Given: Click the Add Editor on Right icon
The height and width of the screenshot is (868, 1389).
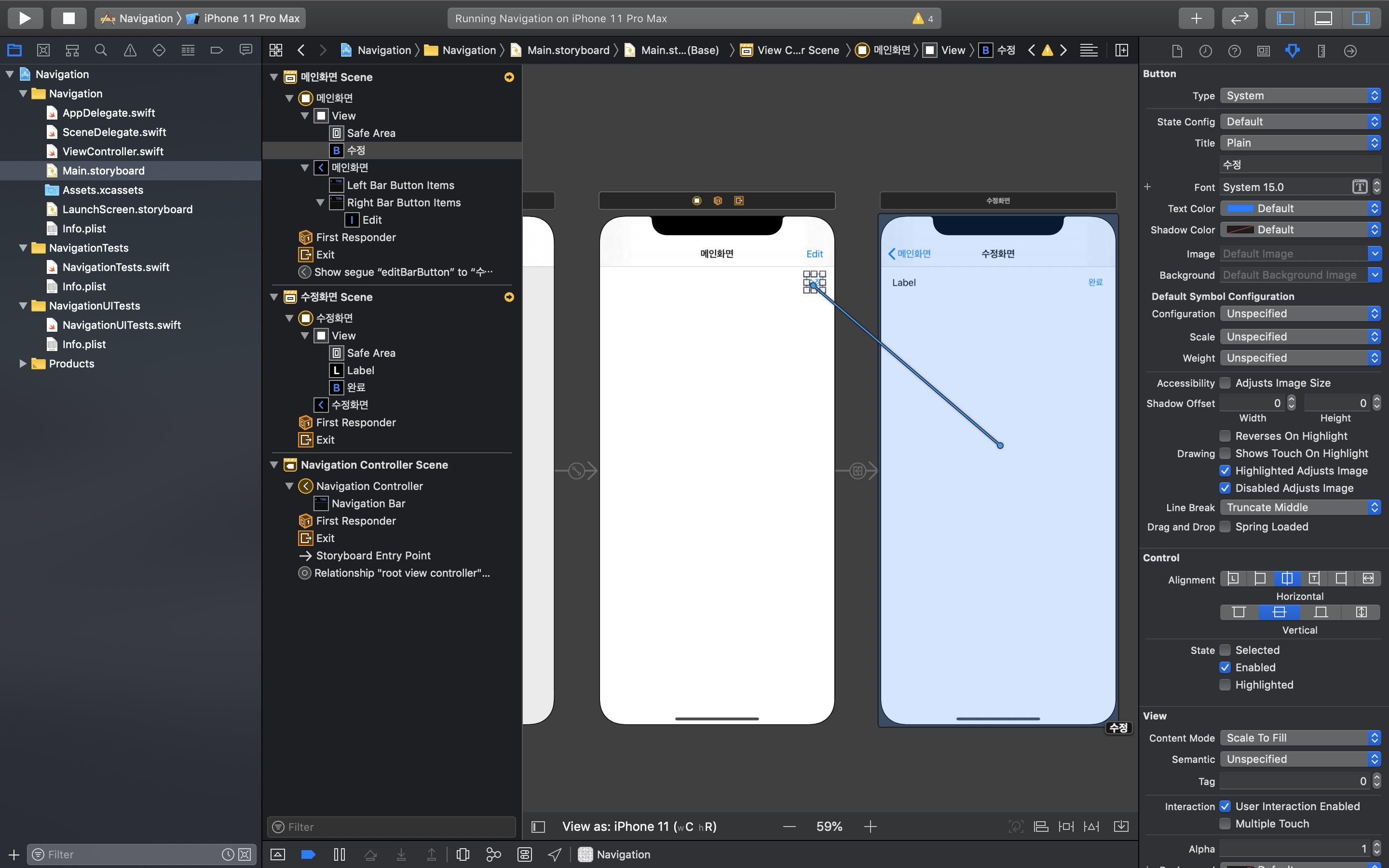Looking at the screenshot, I should click(1121, 51).
